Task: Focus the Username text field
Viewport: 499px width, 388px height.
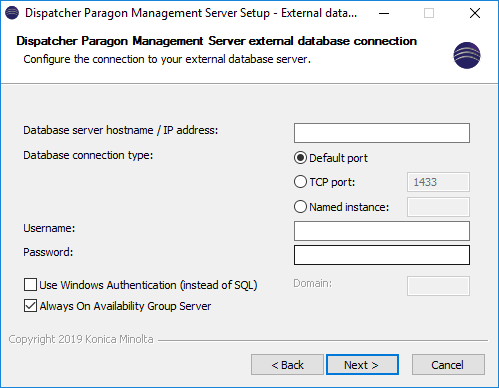Action: pyautogui.click(x=382, y=231)
